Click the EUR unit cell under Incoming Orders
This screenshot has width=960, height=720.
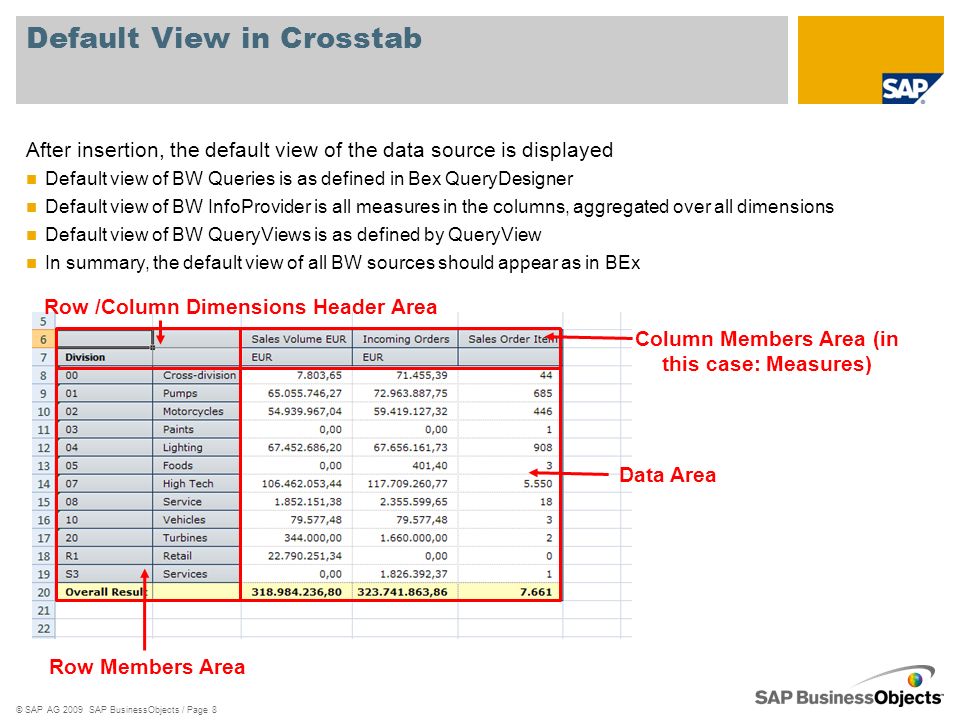[x=405, y=358]
